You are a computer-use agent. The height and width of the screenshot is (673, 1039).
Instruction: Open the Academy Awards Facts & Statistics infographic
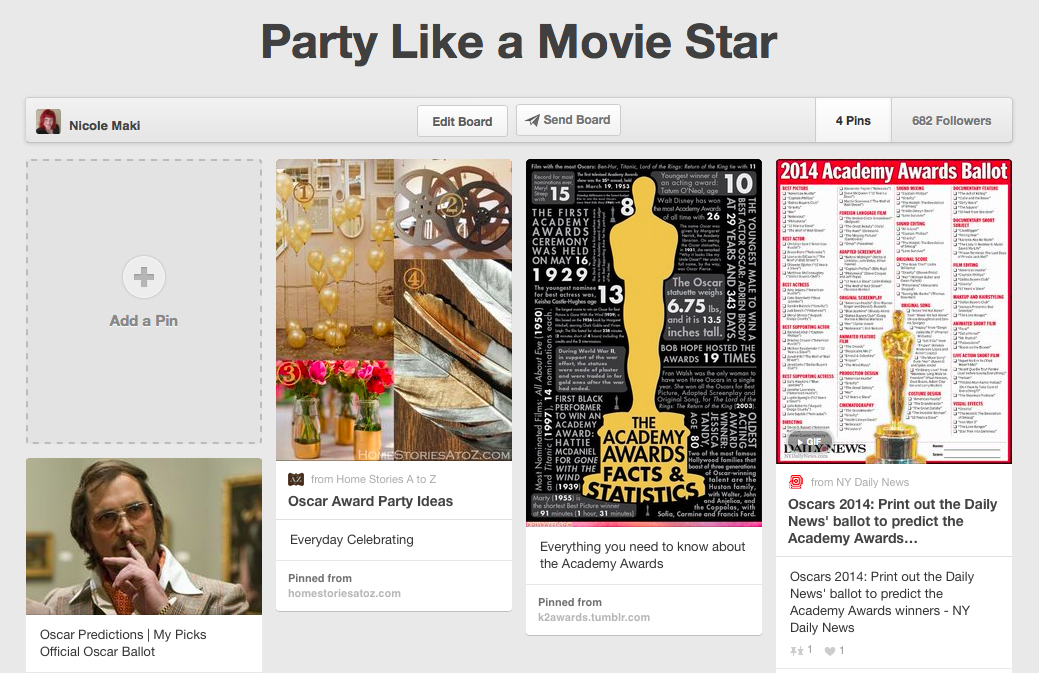(644, 343)
